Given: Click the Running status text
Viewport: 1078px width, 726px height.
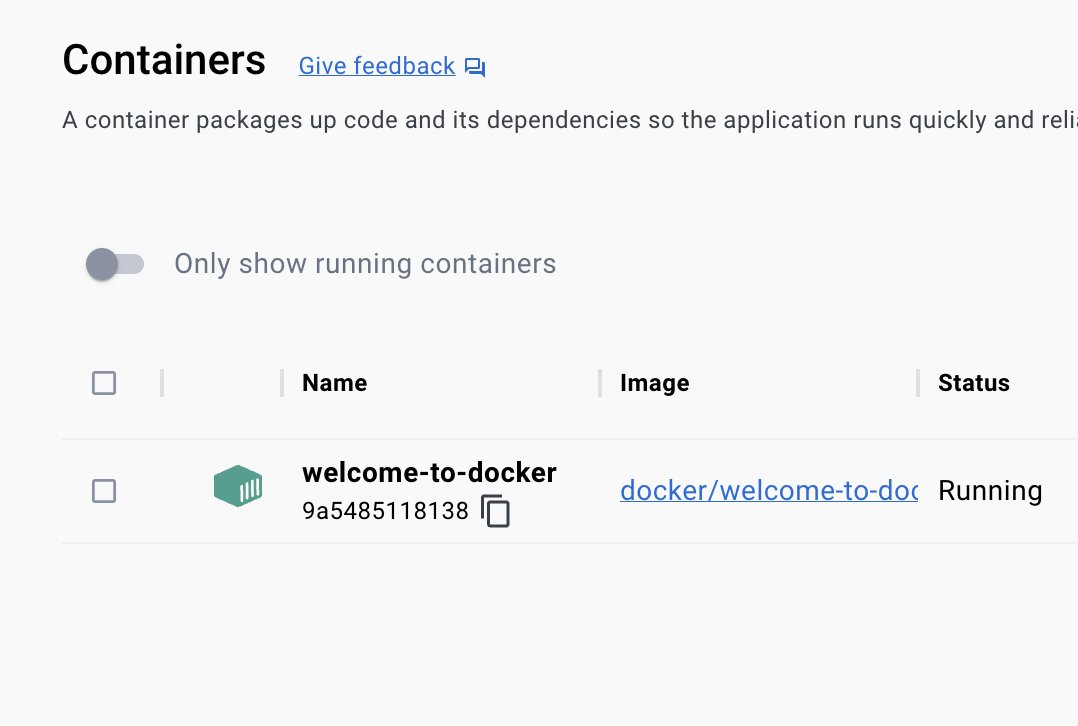Looking at the screenshot, I should 990,491.
